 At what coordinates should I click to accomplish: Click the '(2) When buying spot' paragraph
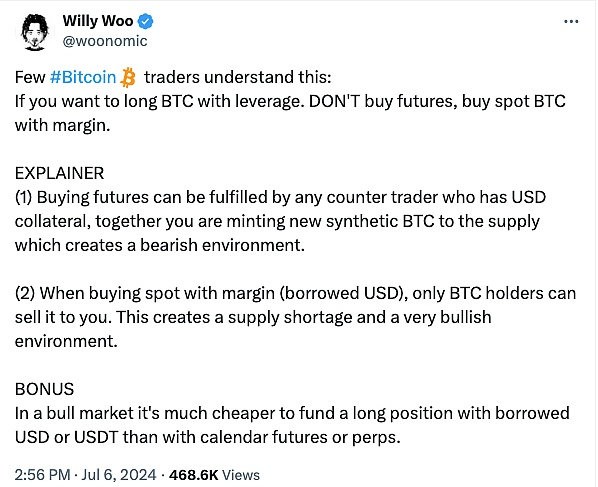[296, 317]
